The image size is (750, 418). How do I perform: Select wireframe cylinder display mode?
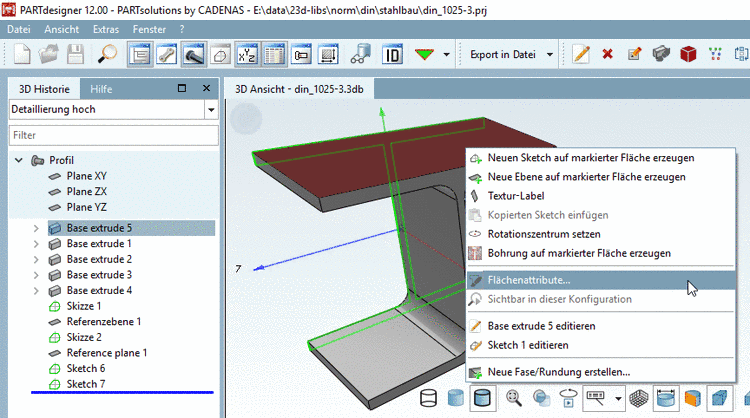[428, 399]
